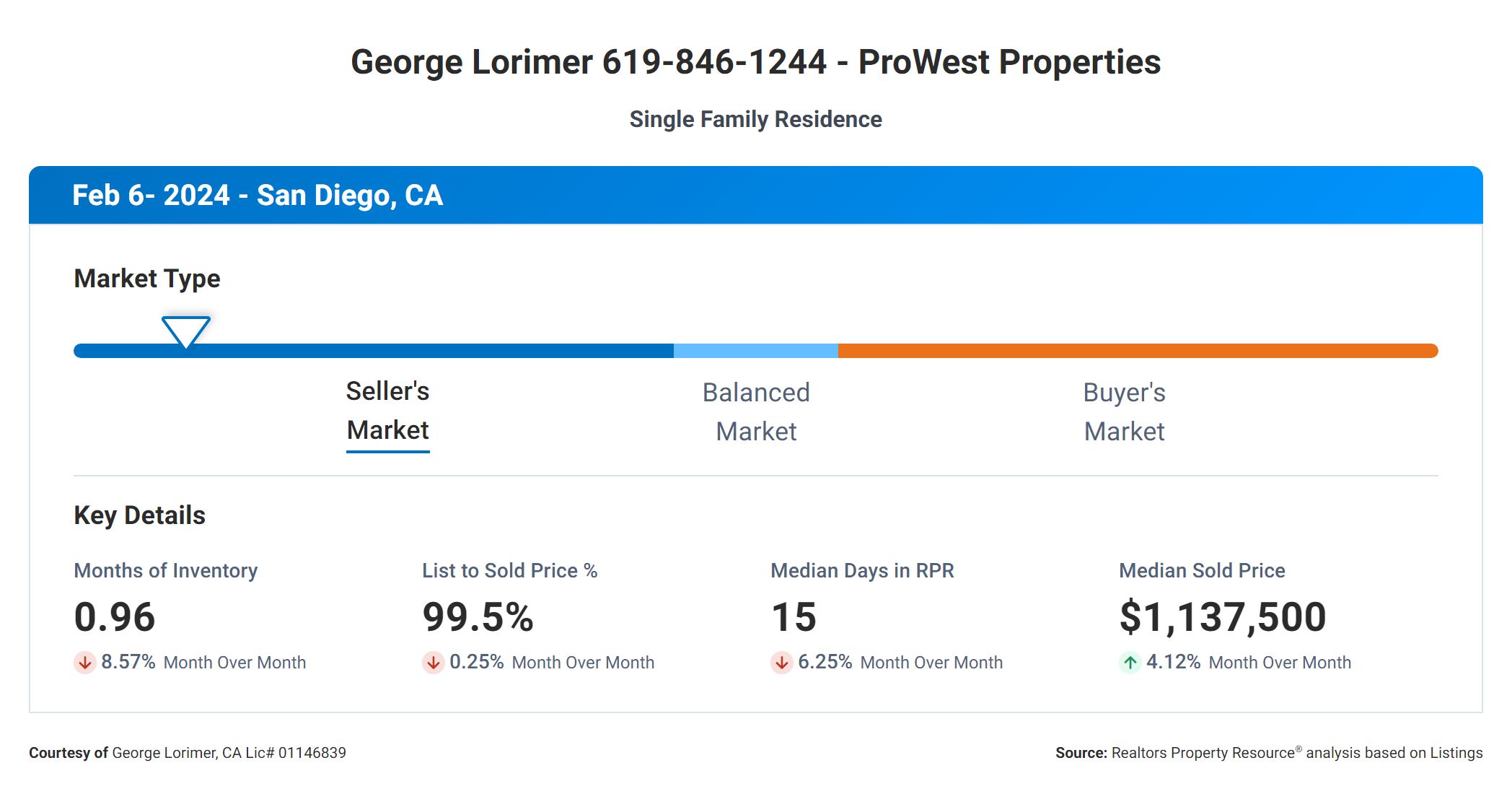Select the Buyer's Market label
Viewport: 1512px width, 794px height.
tap(1124, 412)
